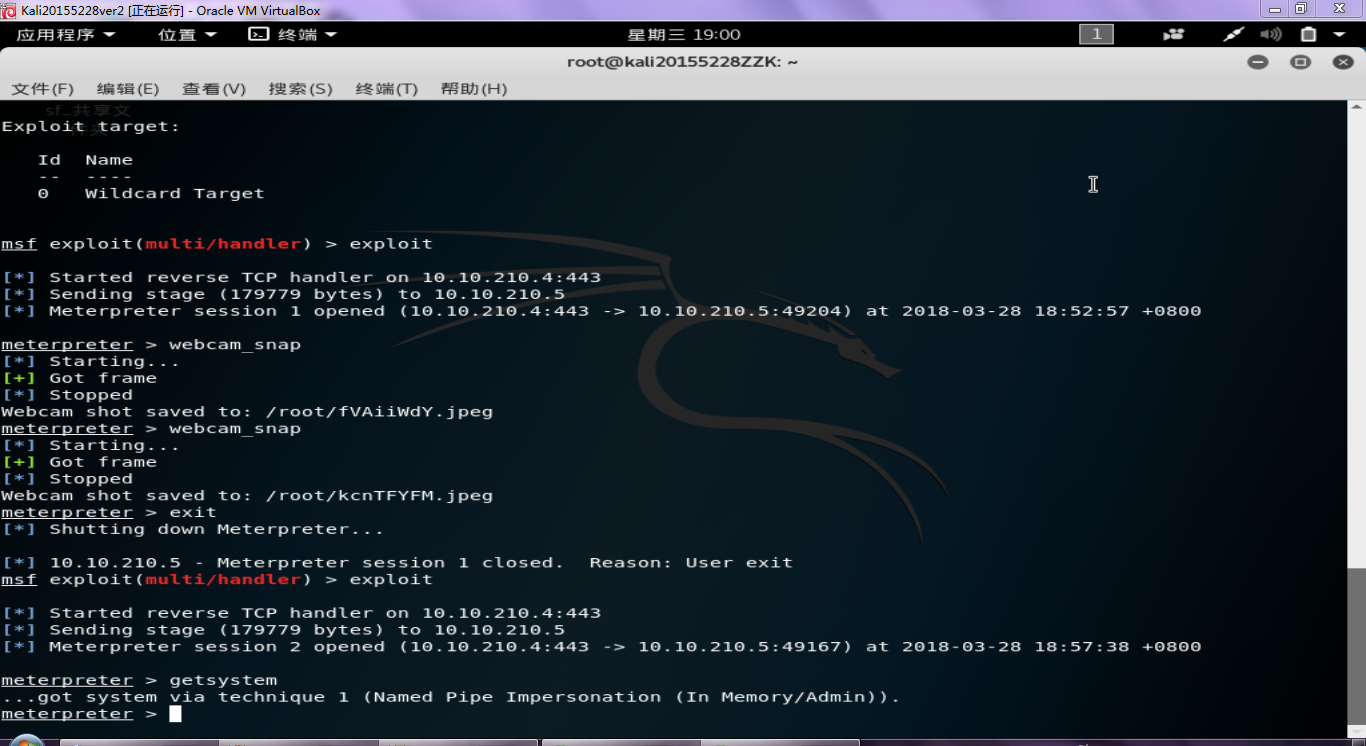The image size is (1366, 746).
Task: Click the battery status icon
Action: point(1308,34)
